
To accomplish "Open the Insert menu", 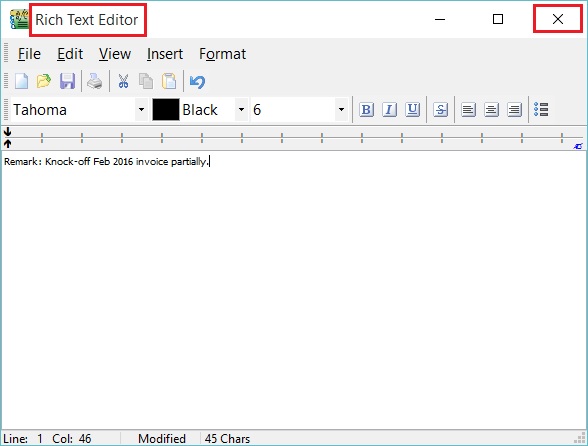I will [x=165, y=54].
